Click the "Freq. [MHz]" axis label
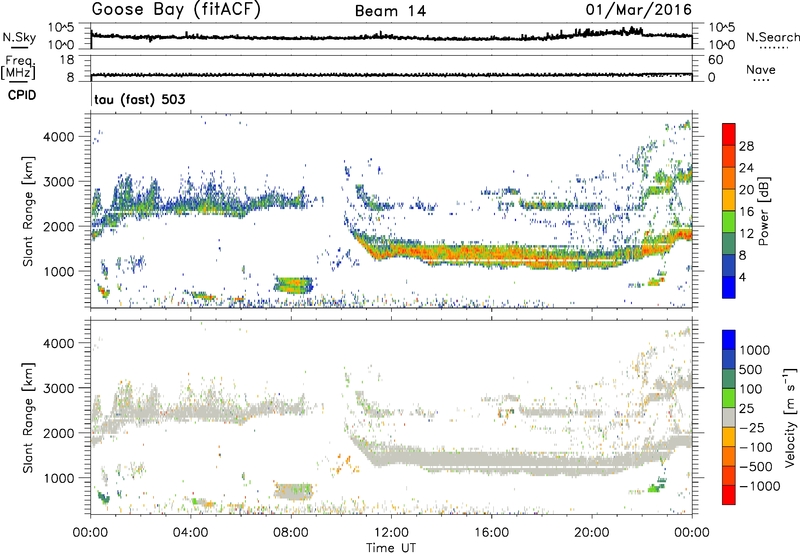This screenshot has width=800, height=554. 19,68
